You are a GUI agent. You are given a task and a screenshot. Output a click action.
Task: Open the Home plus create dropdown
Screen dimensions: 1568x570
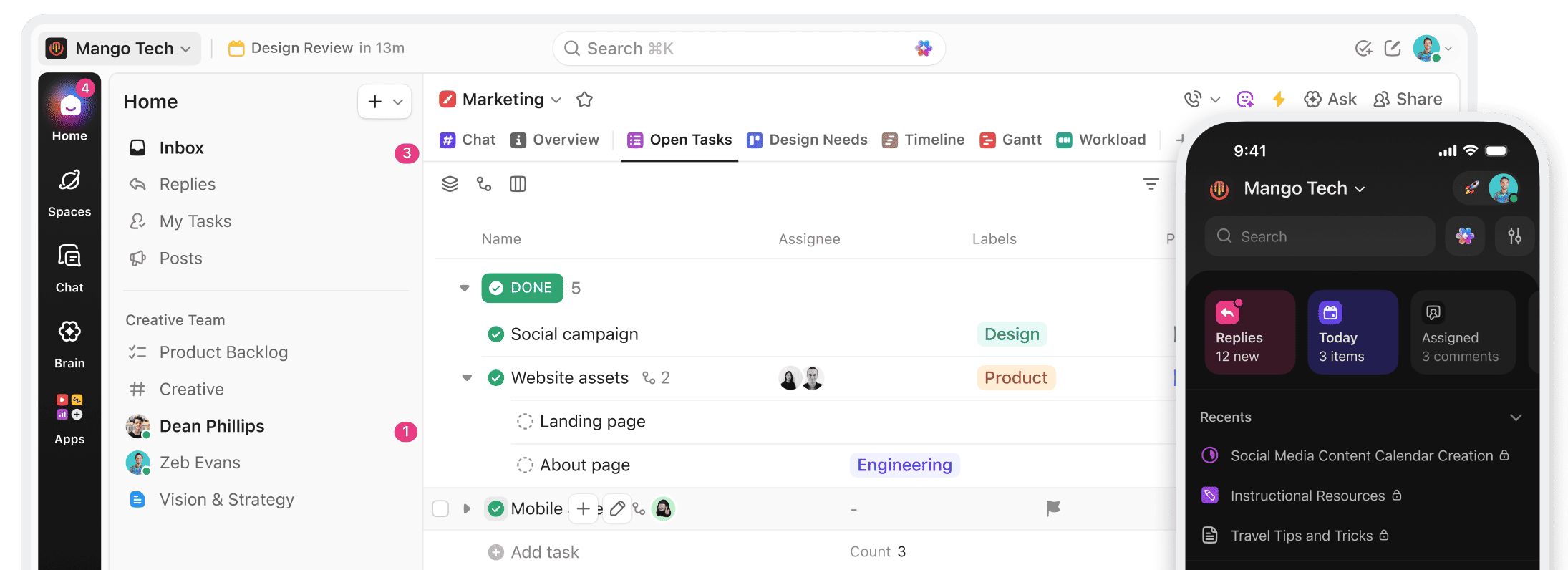[x=384, y=102]
